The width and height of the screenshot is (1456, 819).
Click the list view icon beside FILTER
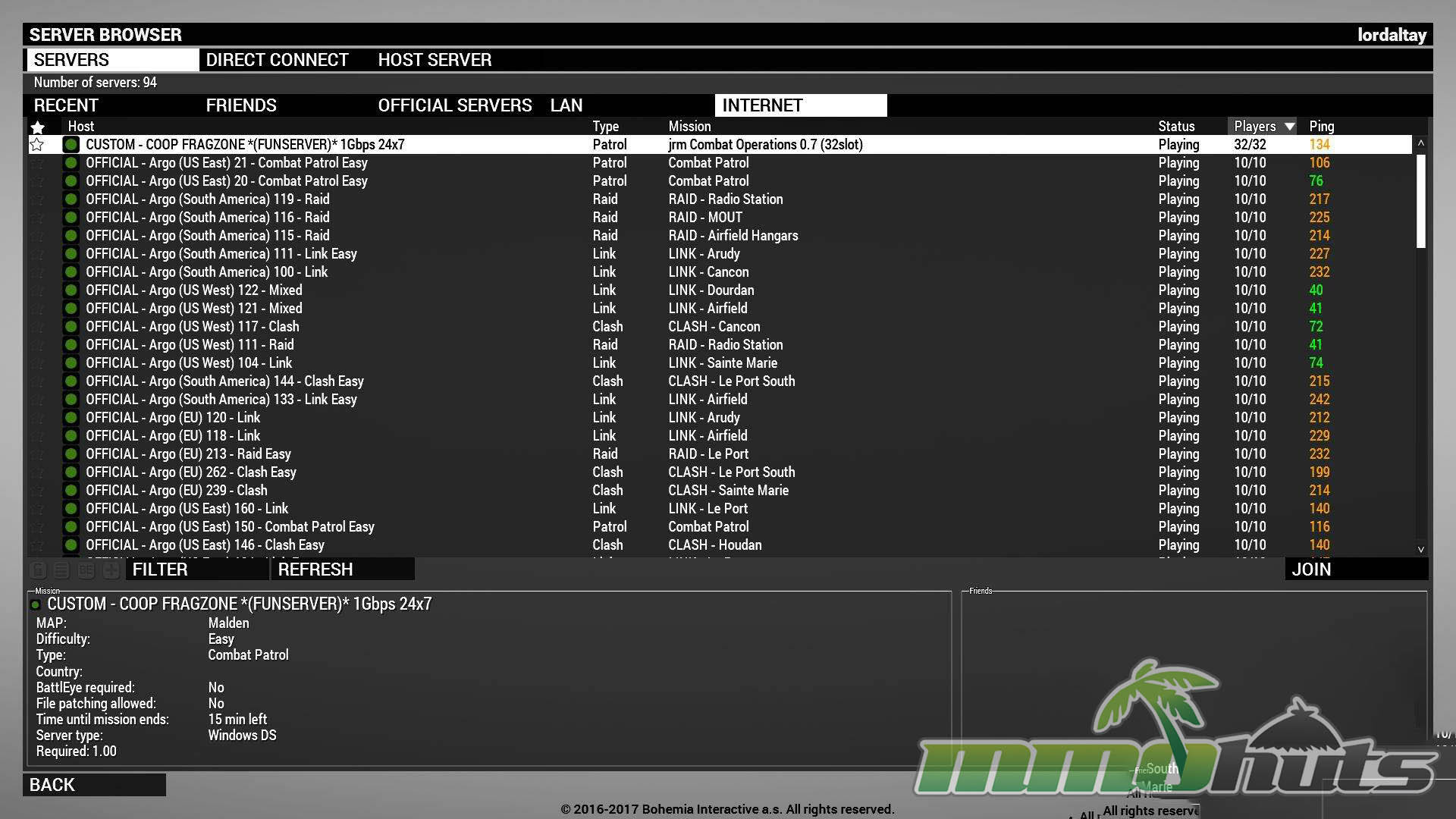[x=62, y=570]
